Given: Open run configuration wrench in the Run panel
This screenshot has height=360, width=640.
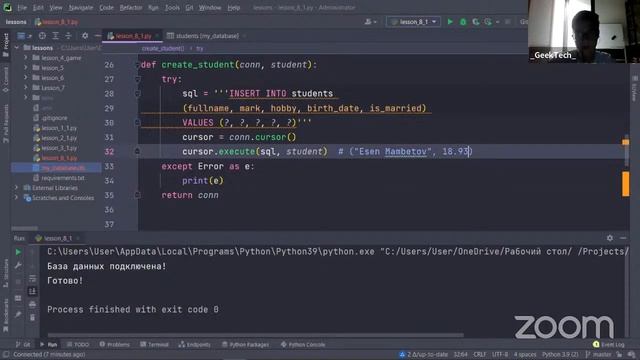Looking at the screenshot, I should coord(18,266).
